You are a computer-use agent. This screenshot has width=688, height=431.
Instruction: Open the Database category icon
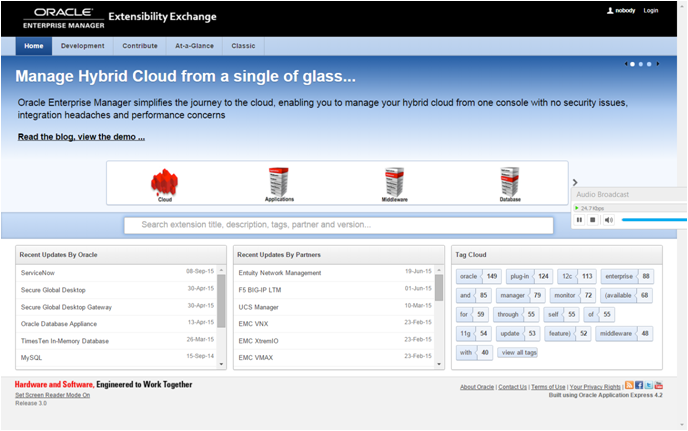(510, 182)
